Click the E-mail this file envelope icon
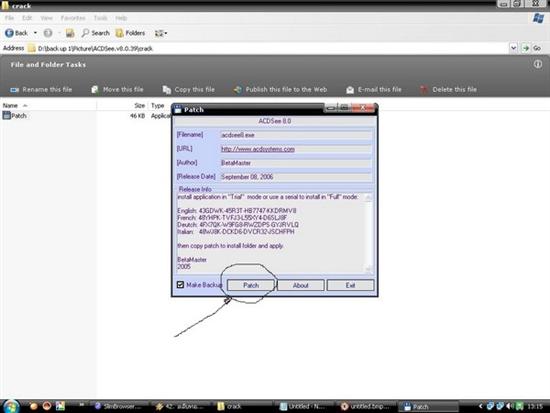 [350, 90]
